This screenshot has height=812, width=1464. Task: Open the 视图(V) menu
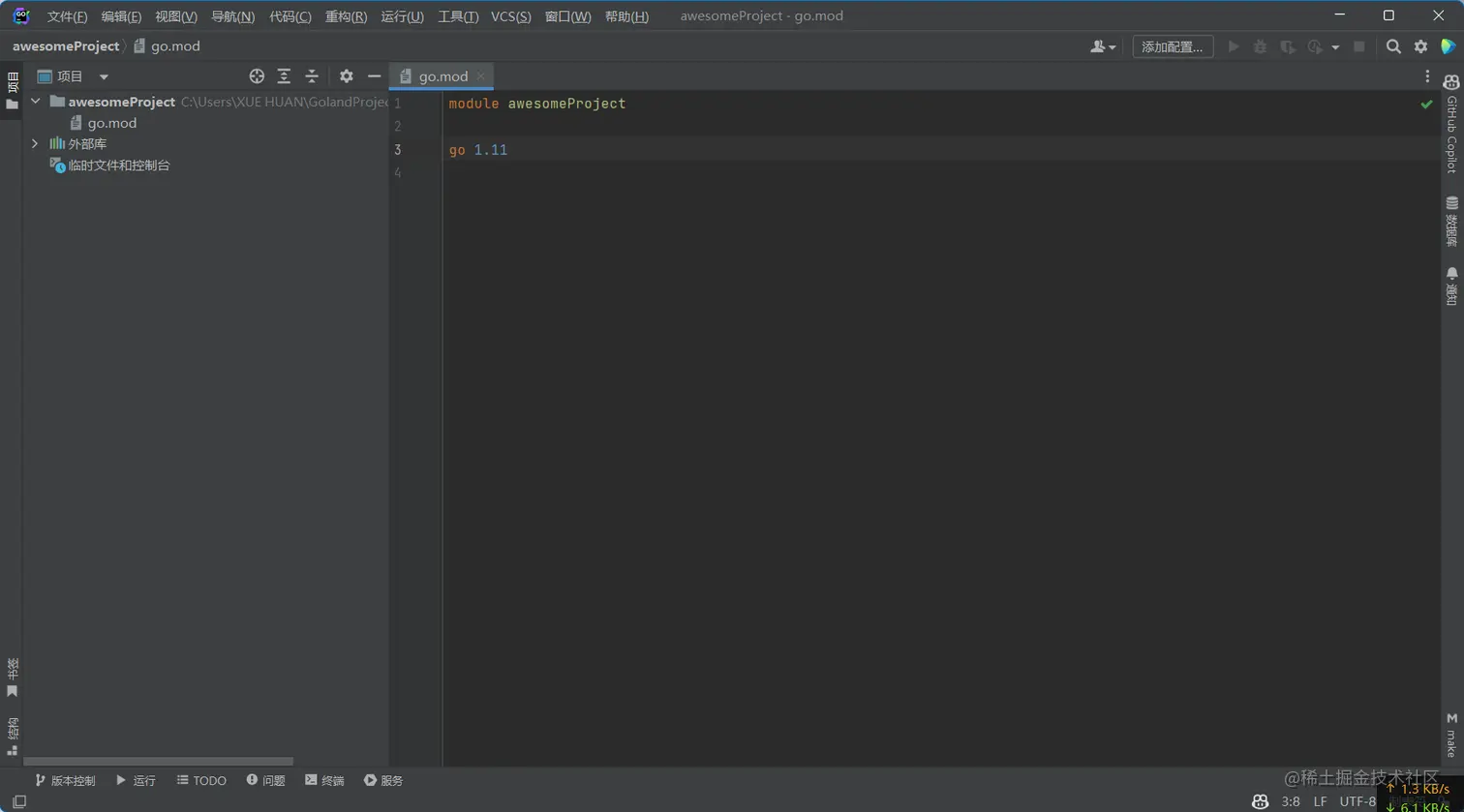click(176, 16)
